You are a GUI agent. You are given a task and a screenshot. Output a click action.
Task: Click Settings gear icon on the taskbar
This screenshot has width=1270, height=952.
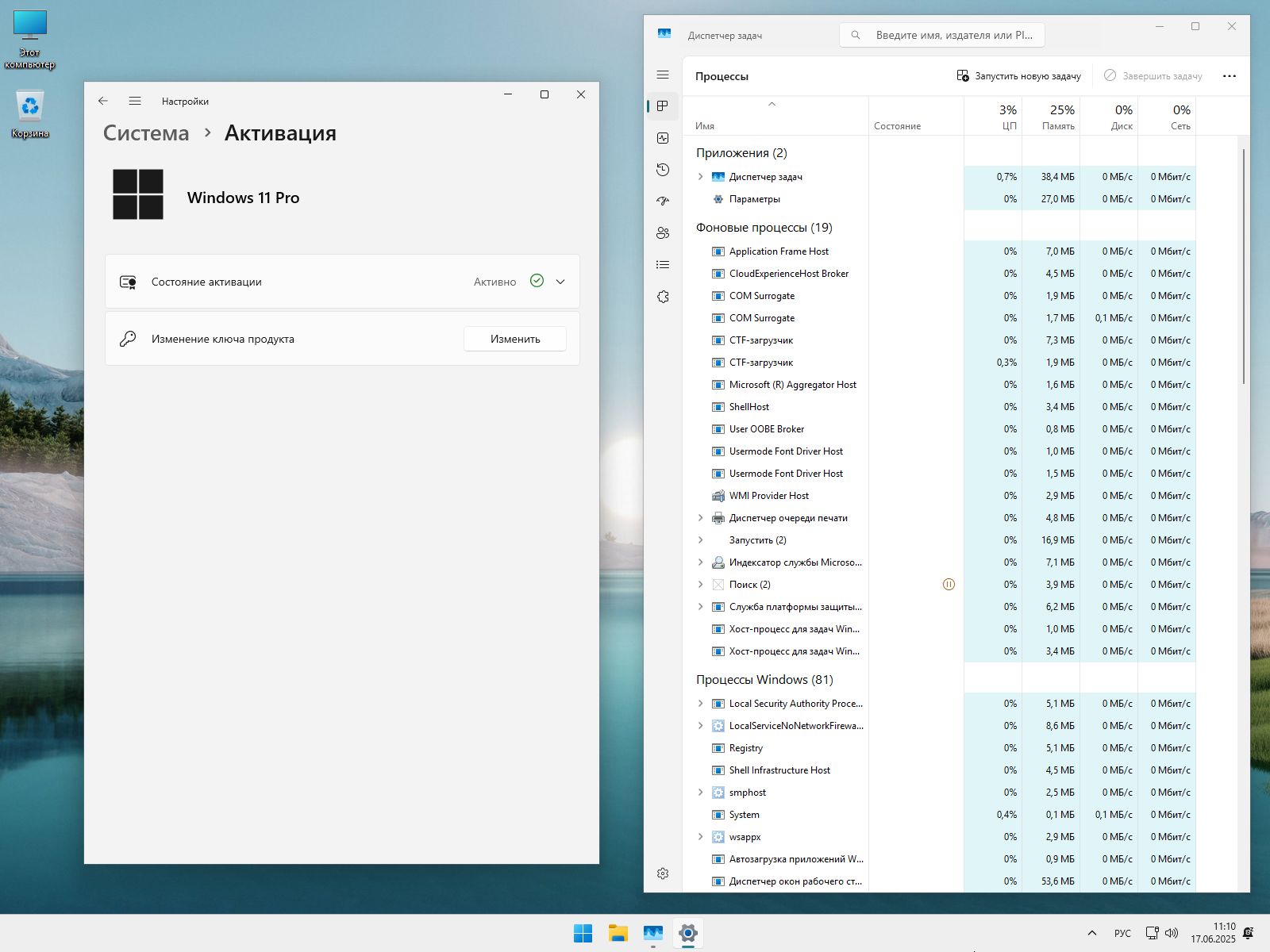click(688, 934)
